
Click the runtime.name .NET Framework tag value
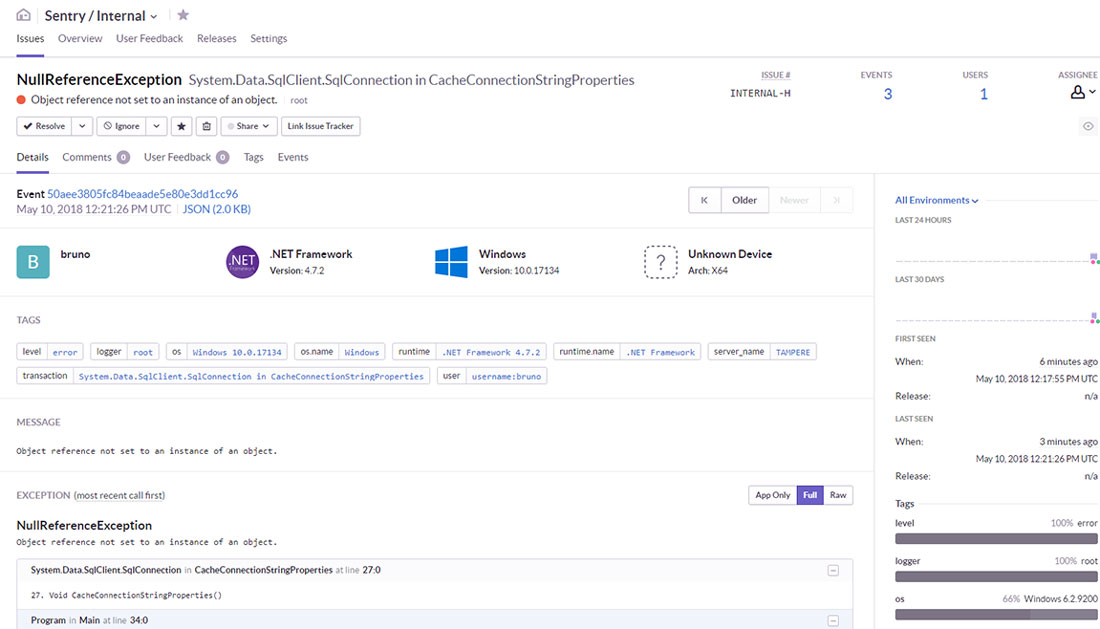pyautogui.click(x=661, y=352)
